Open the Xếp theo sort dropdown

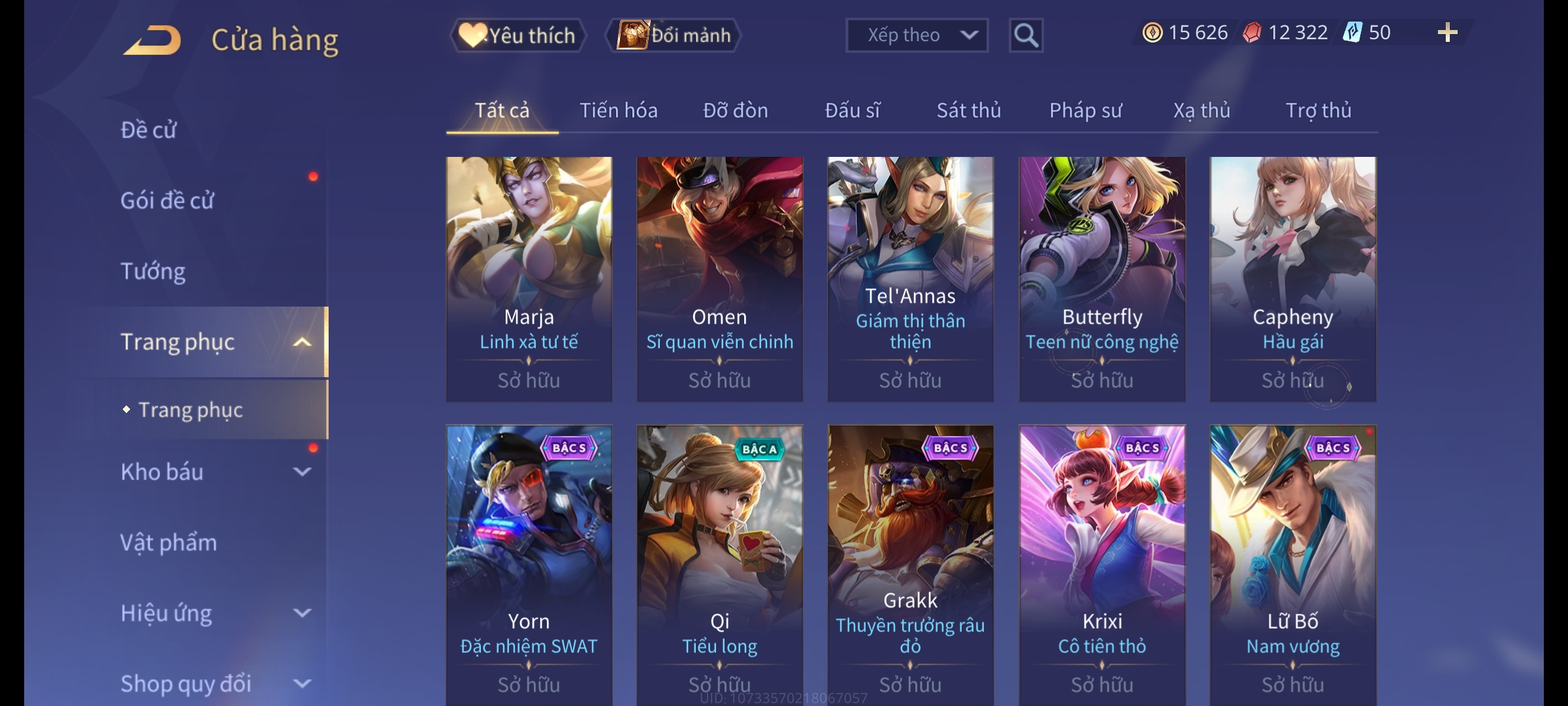[x=917, y=35]
